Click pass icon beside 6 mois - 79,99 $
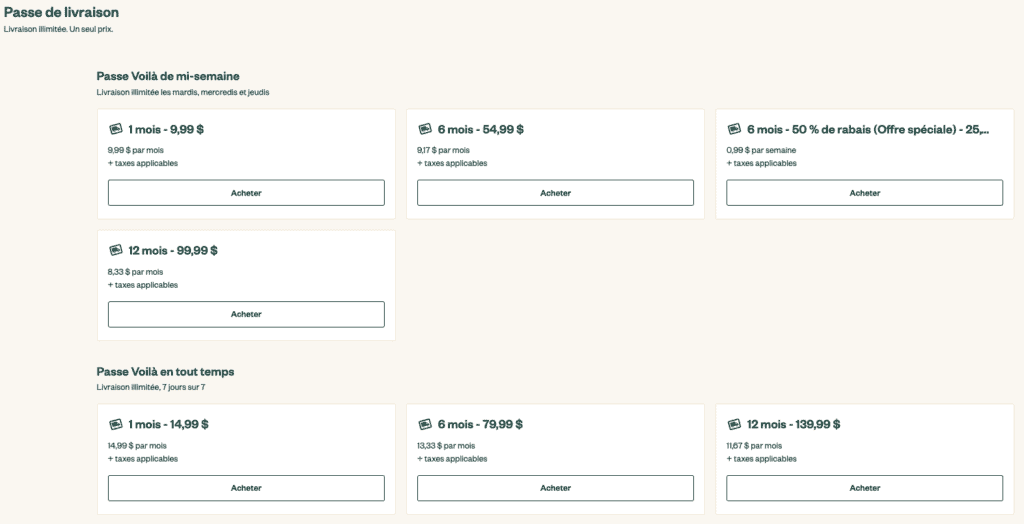Screen dimensions: 1024x524 pos(424,424)
